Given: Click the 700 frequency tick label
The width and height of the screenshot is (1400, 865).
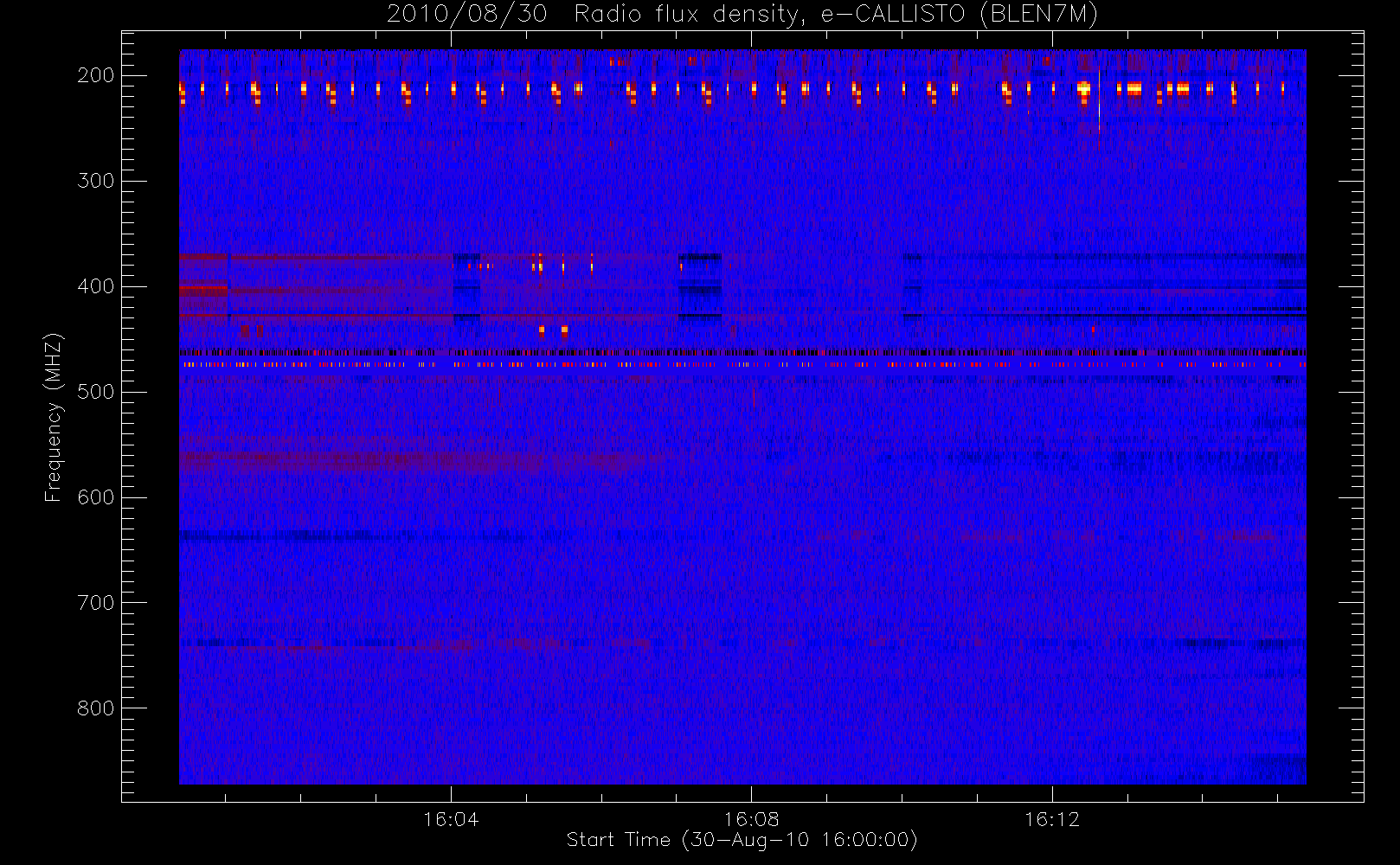Looking at the screenshot, I should pyautogui.click(x=96, y=603).
